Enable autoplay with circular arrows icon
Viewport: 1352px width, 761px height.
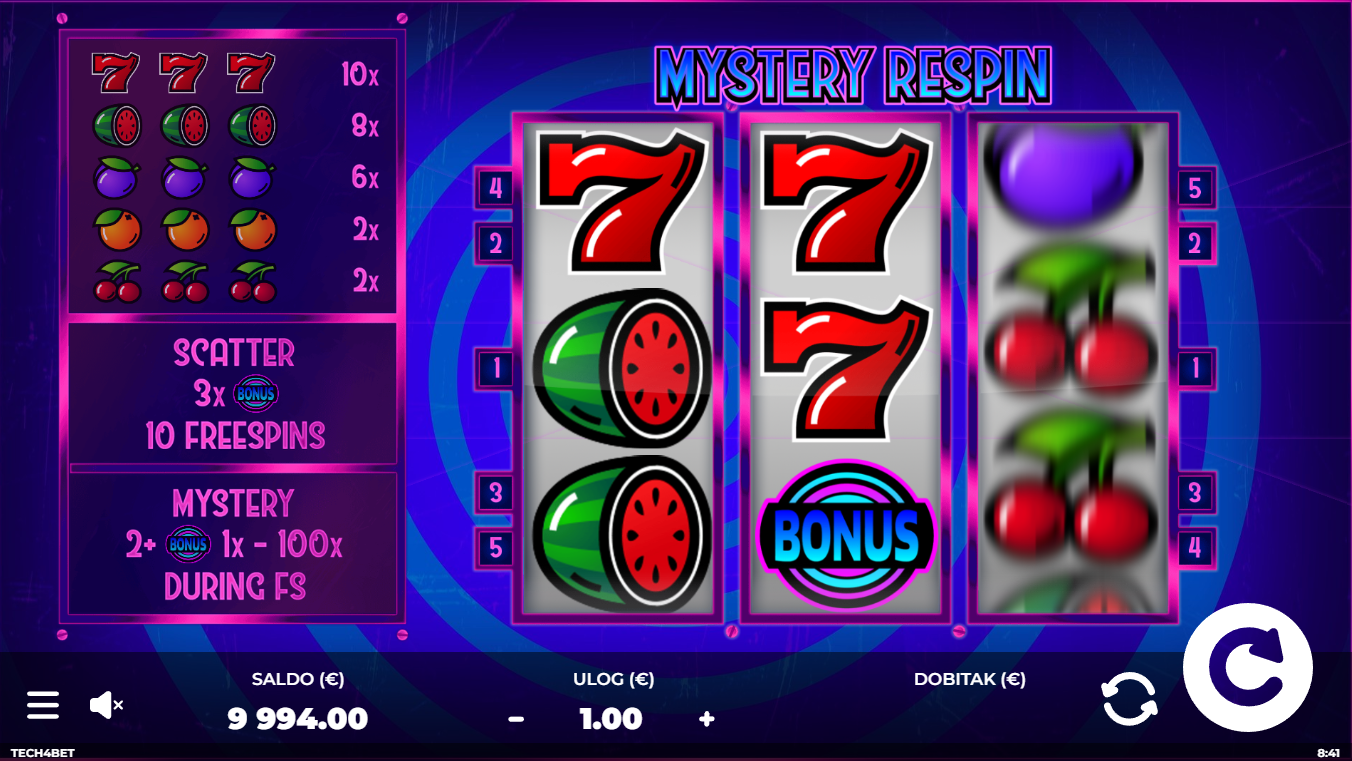[x=1129, y=699]
